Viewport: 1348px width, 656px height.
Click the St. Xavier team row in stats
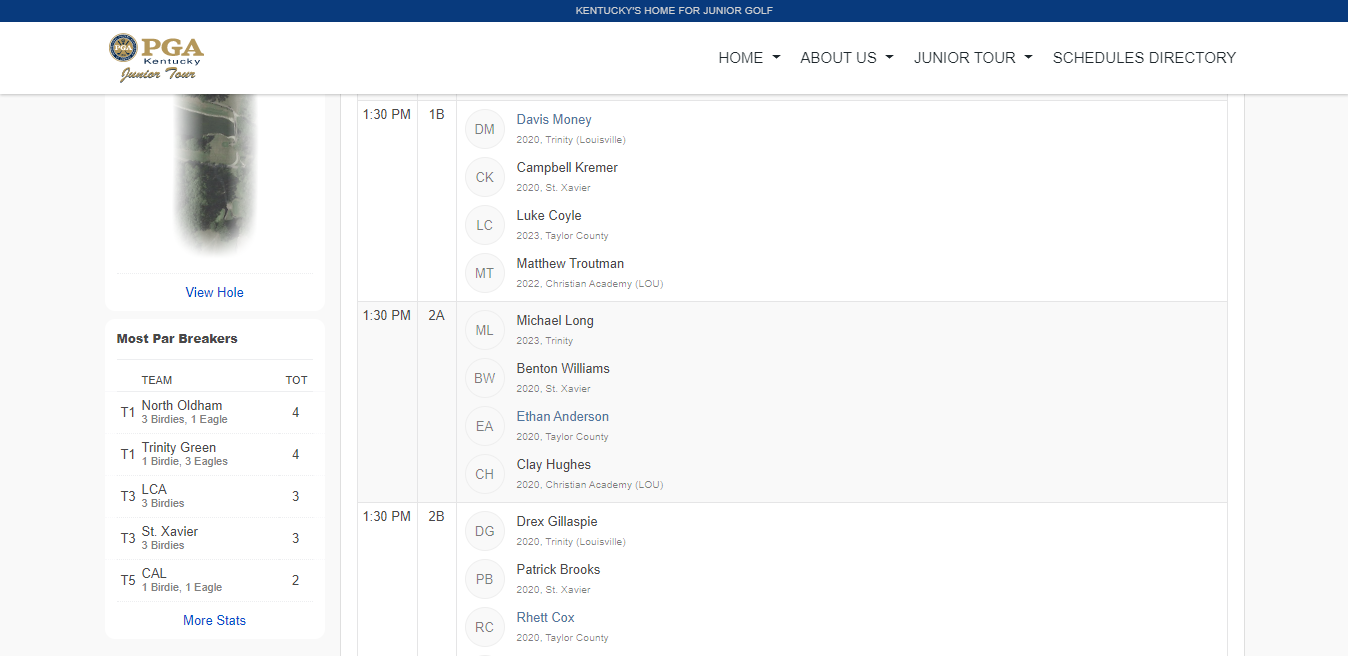coord(215,538)
